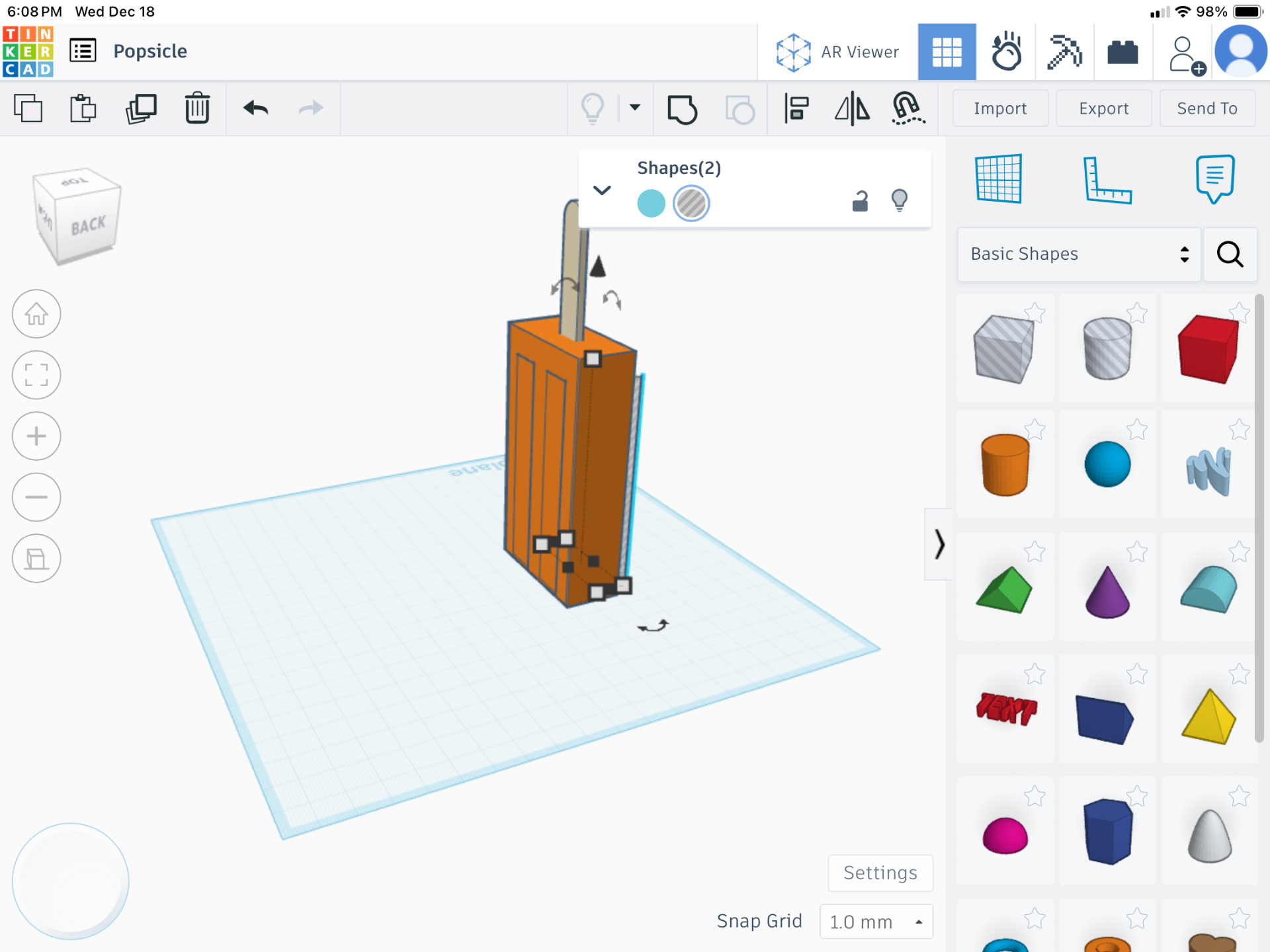Click the Export button
This screenshot has width=1270, height=952.
pos(1103,108)
